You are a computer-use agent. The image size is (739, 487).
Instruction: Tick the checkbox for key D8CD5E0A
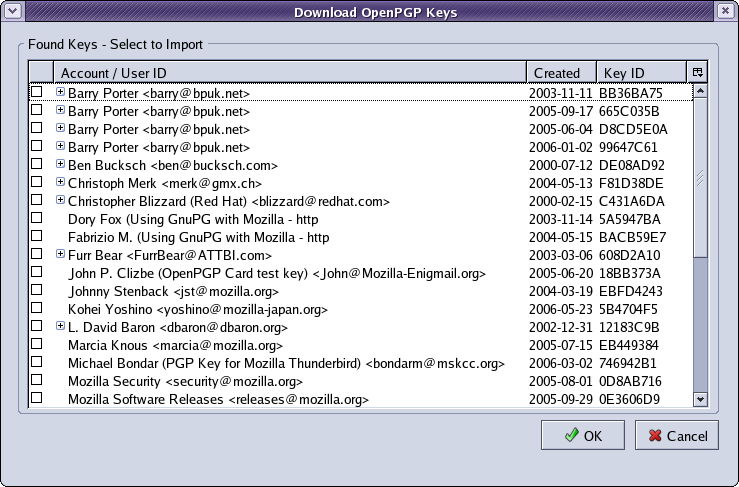36,128
